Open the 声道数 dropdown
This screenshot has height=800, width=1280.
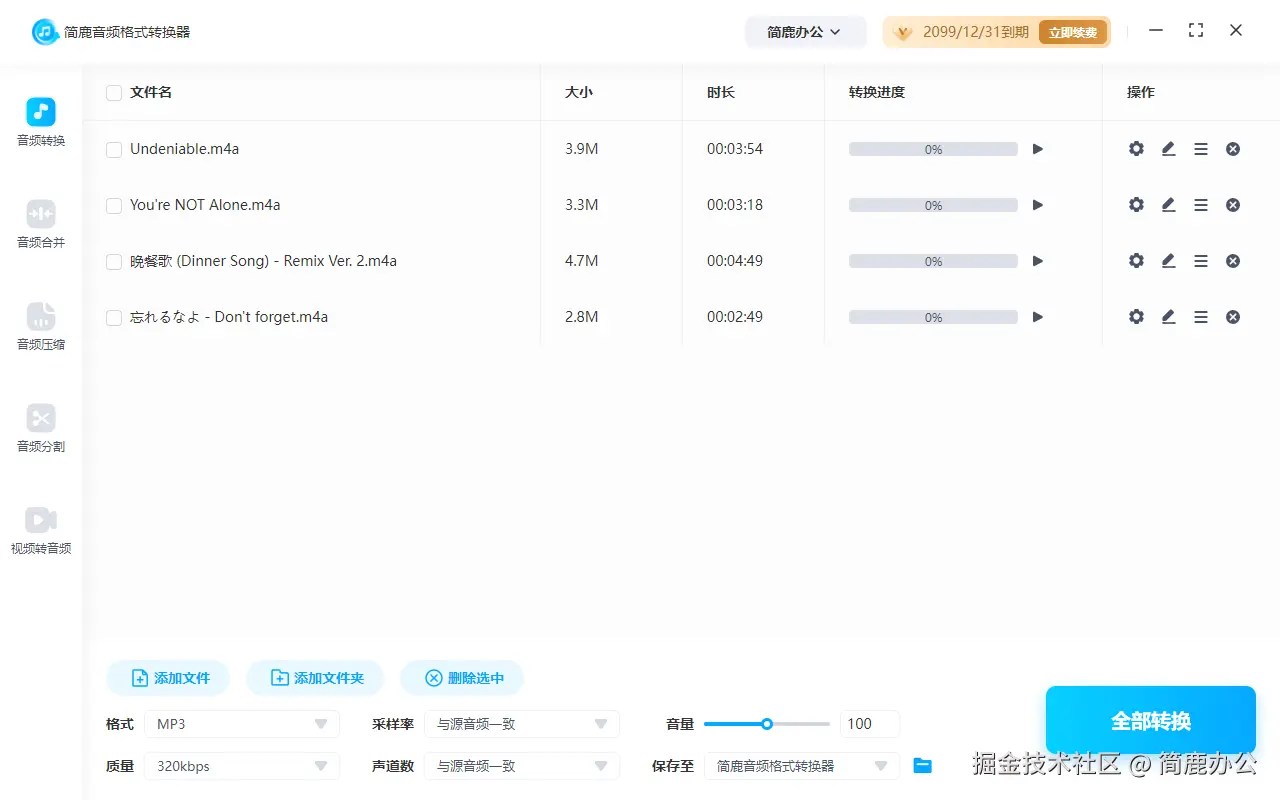pyautogui.click(x=522, y=766)
